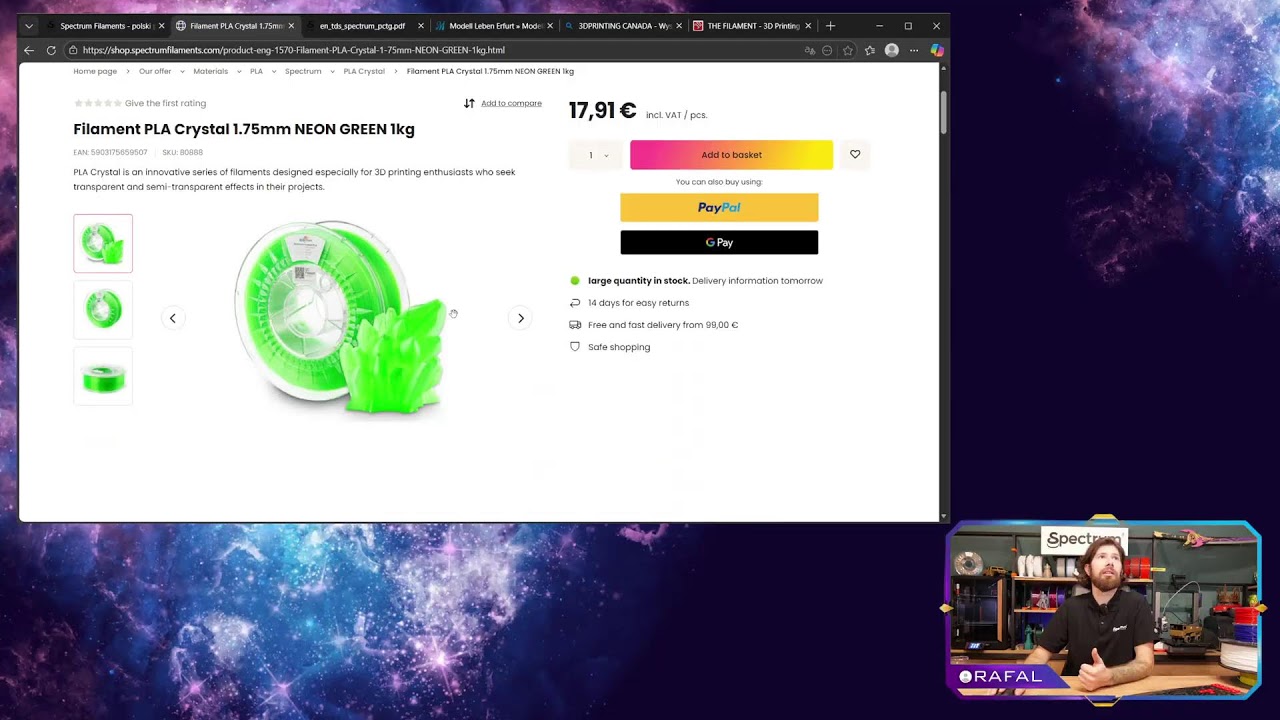This screenshot has width=1280, height=720.
Task: Click the translate page icon
Action: [810, 50]
